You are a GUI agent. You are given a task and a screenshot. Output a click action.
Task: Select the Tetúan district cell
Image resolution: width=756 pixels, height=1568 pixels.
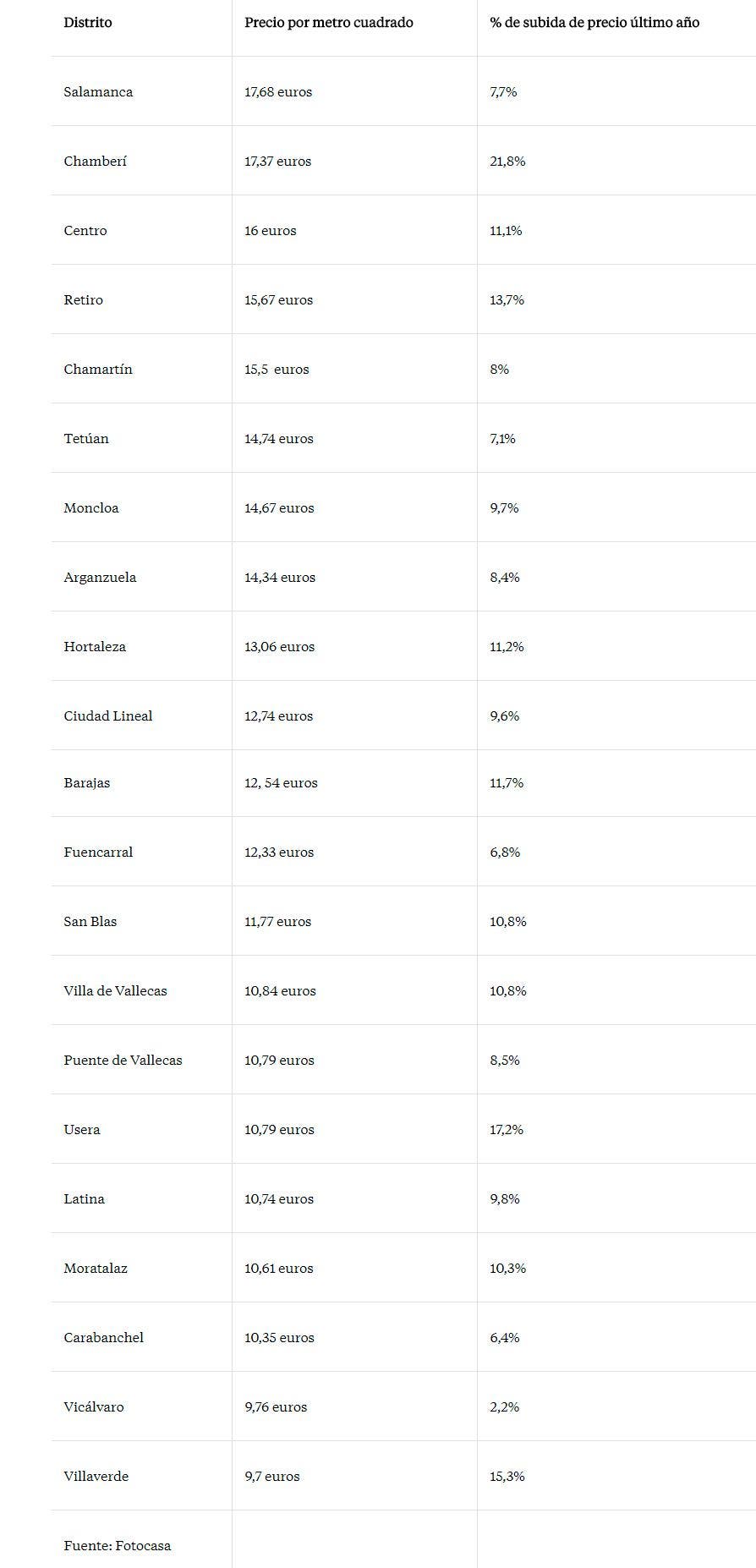86,439
